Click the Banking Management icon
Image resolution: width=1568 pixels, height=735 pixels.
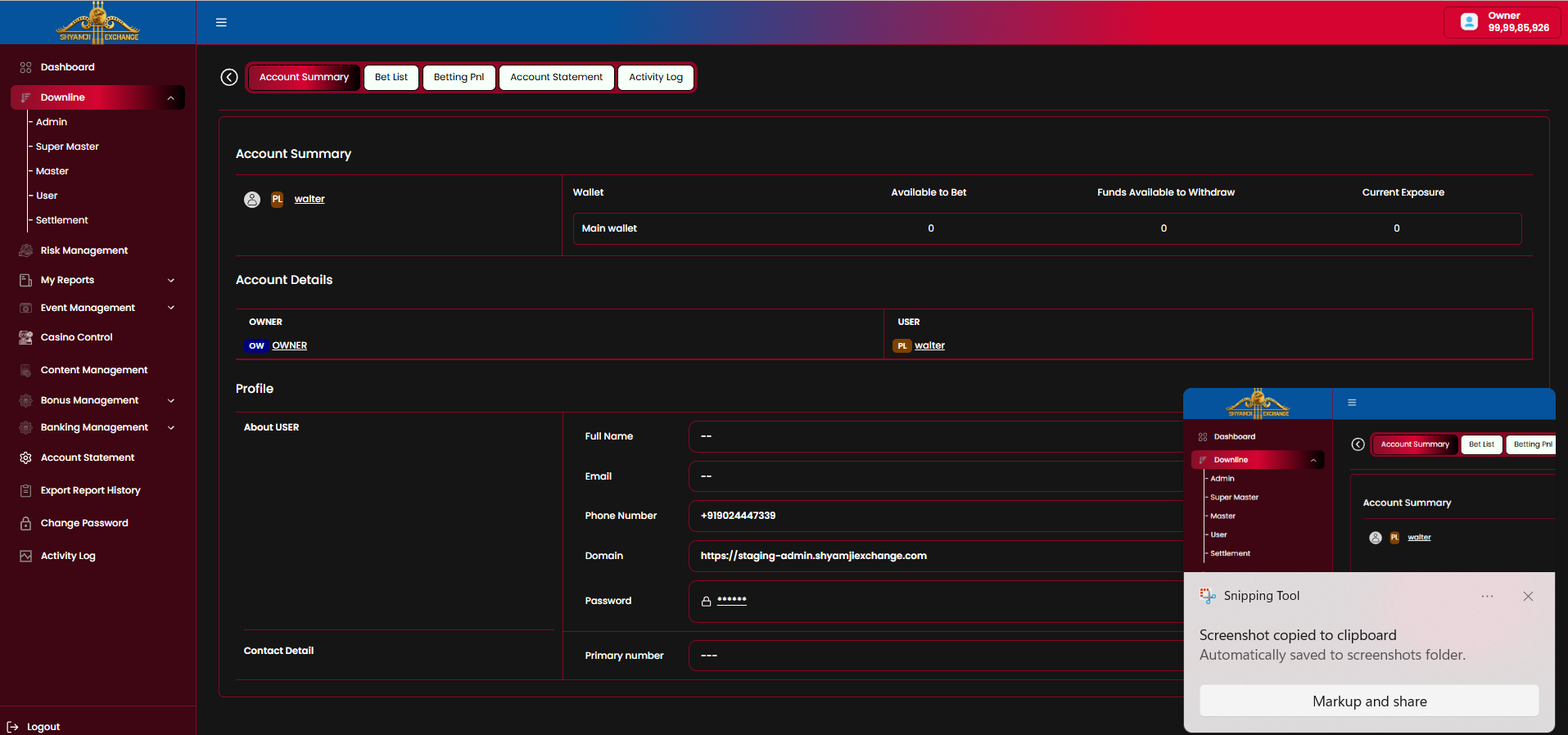(x=25, y=427)
